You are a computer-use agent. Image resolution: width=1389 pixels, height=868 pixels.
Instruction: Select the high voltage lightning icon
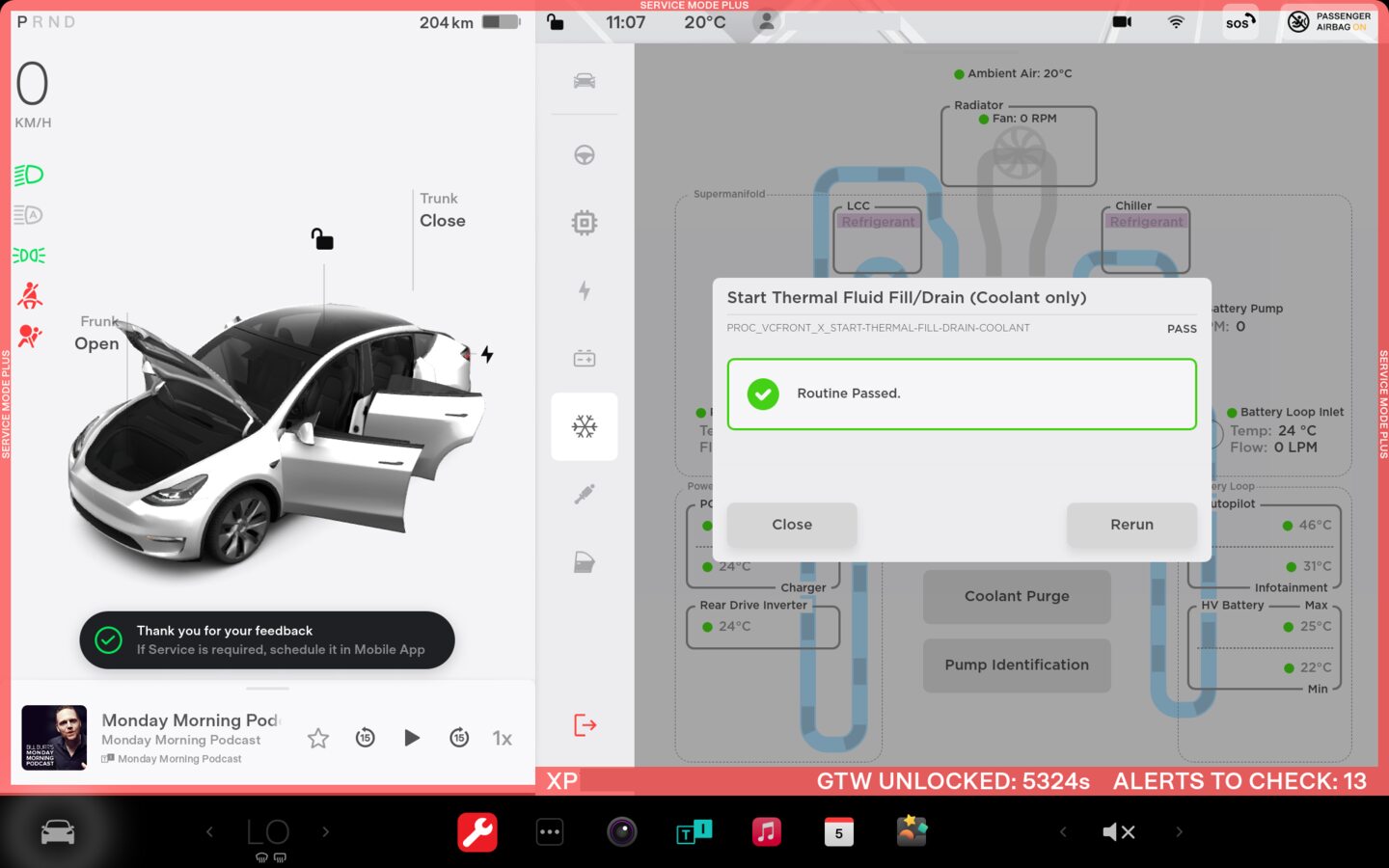[584, 290]
